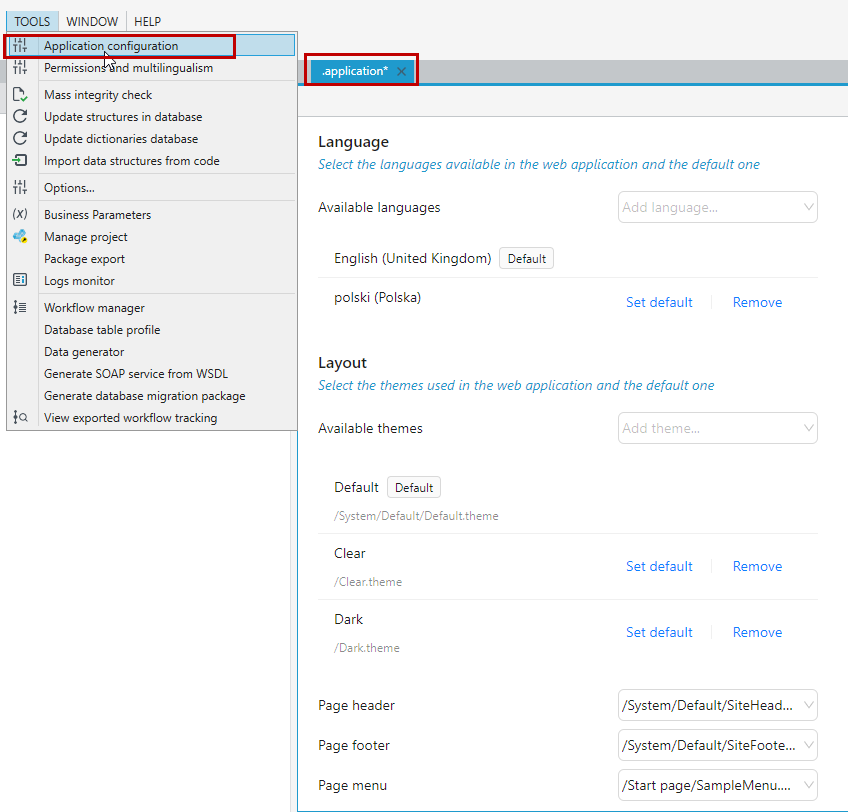
Task: Open Package export
Action: (x=151, y=259)
